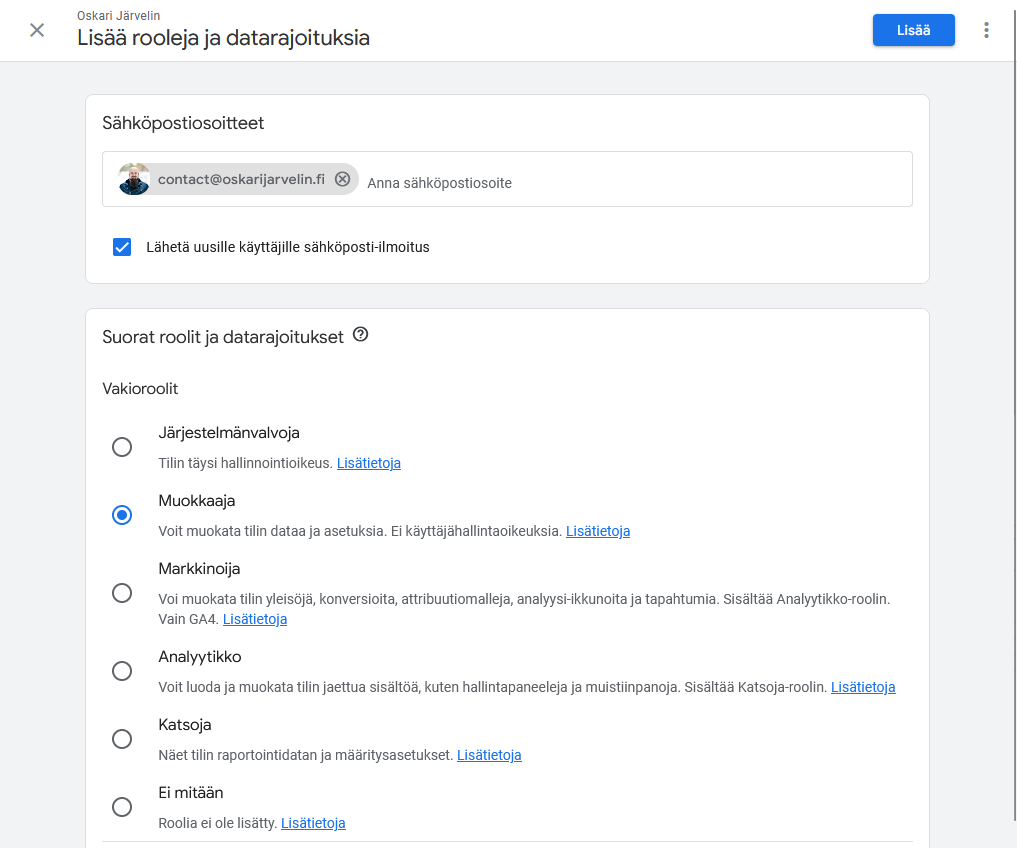Open Lisätietoja link for Järjestelmänvalvoja
Viewport: 1017px width, 848px height.
point(368,463)
